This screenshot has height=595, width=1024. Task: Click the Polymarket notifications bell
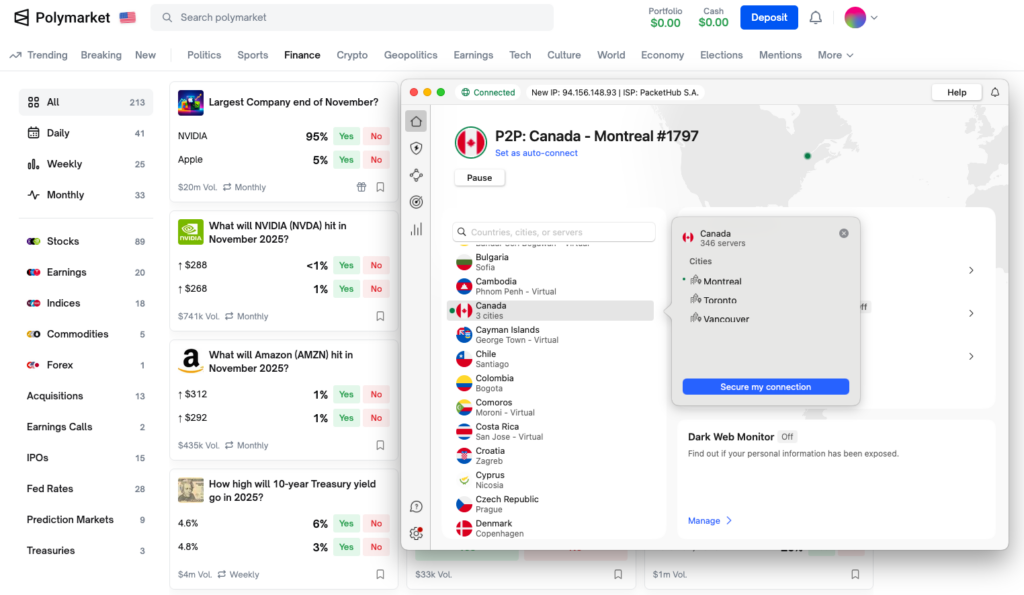point(816,18)
